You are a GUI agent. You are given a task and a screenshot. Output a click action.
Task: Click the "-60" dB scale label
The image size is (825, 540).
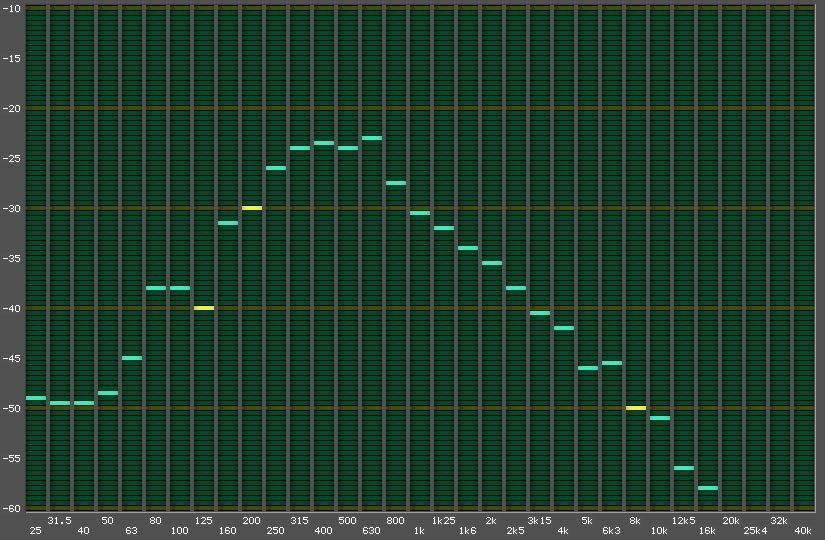pyautogui.click(x=12, y=508)
